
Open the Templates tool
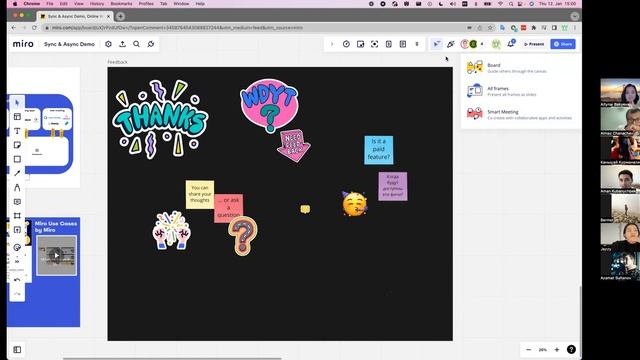pyautogui.click(x=17, y=117)
